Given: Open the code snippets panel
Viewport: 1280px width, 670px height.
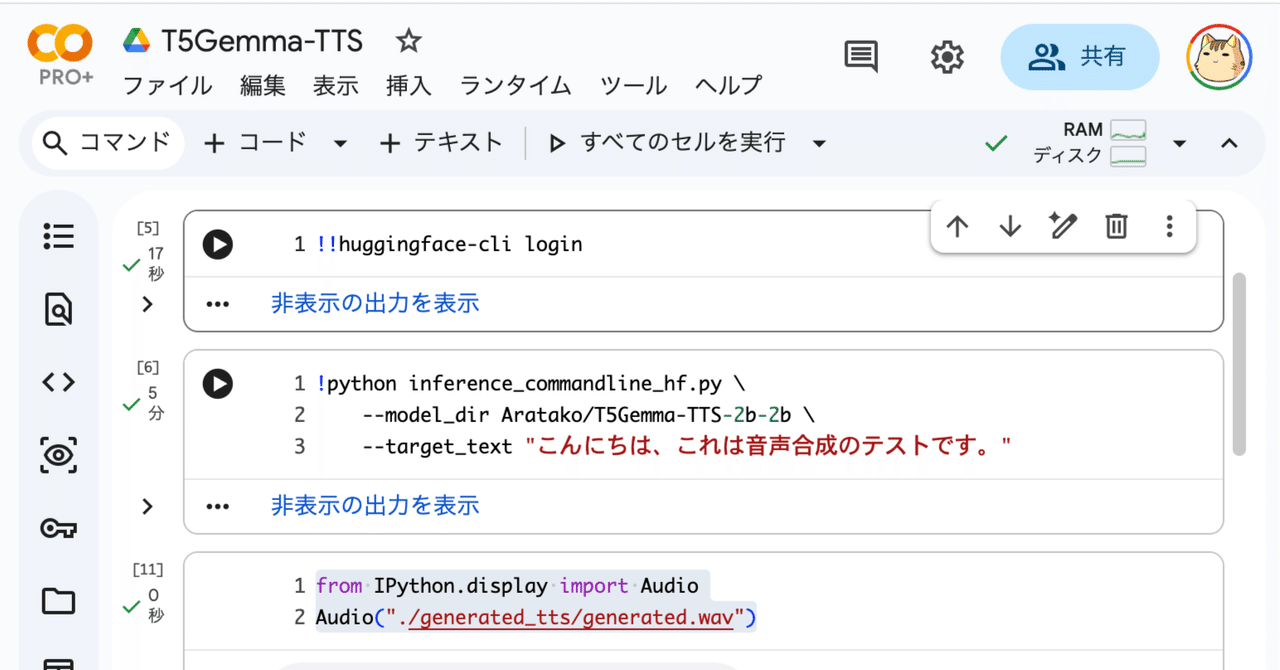Looking at the screenshot, I should 58,381.
